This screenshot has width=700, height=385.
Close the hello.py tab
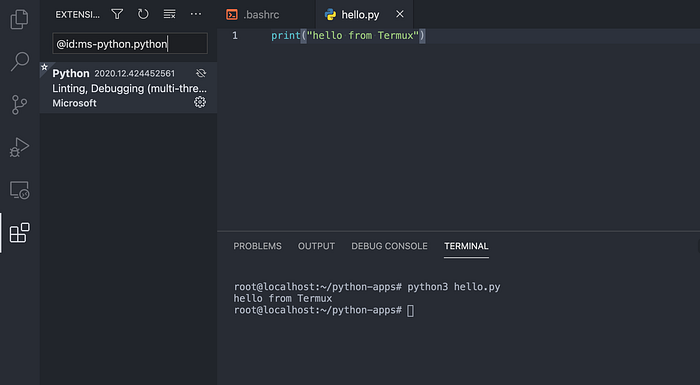(400, 14)
